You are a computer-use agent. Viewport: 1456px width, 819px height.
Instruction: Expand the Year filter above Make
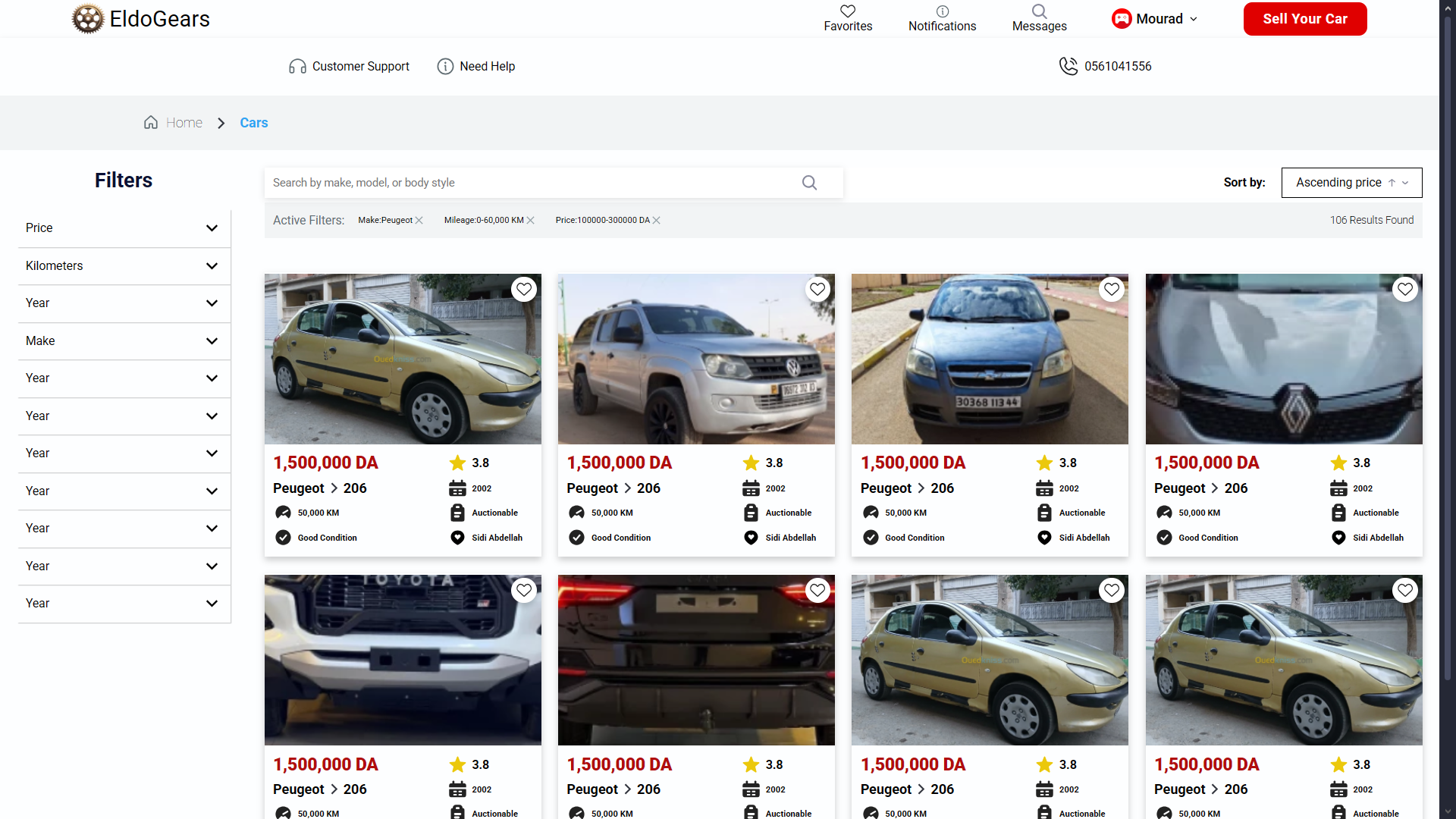(124, 303)
